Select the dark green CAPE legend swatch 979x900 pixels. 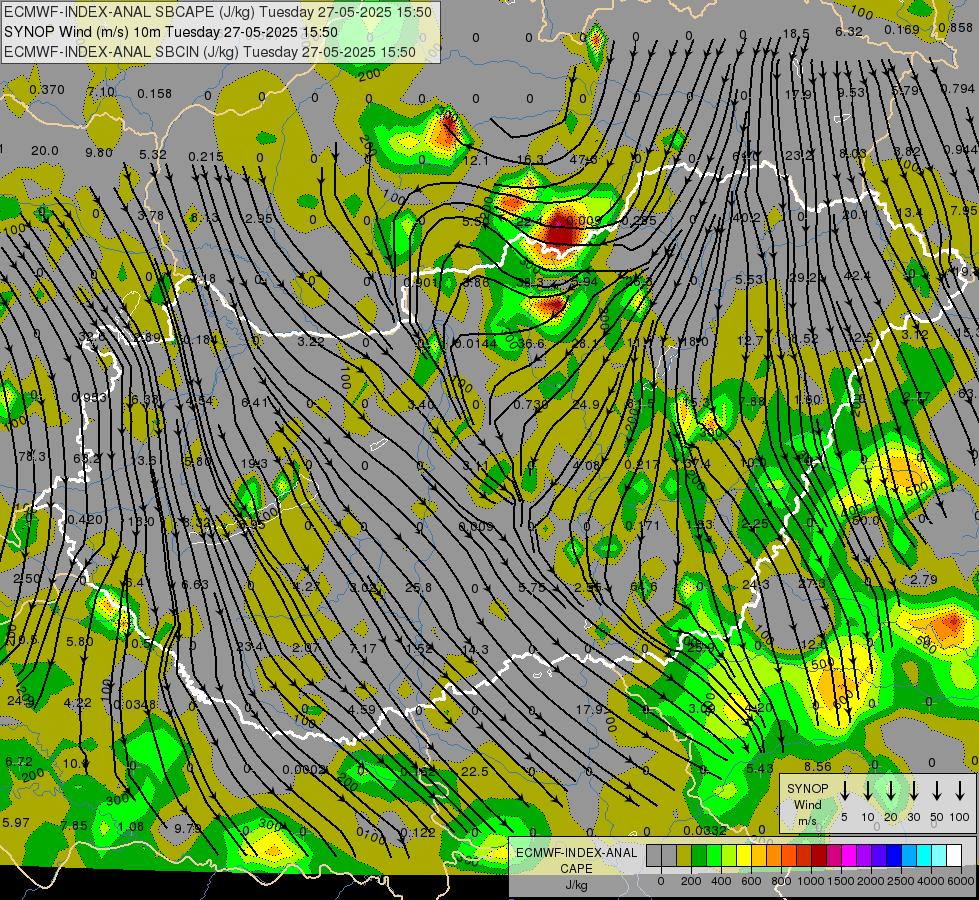699,855
